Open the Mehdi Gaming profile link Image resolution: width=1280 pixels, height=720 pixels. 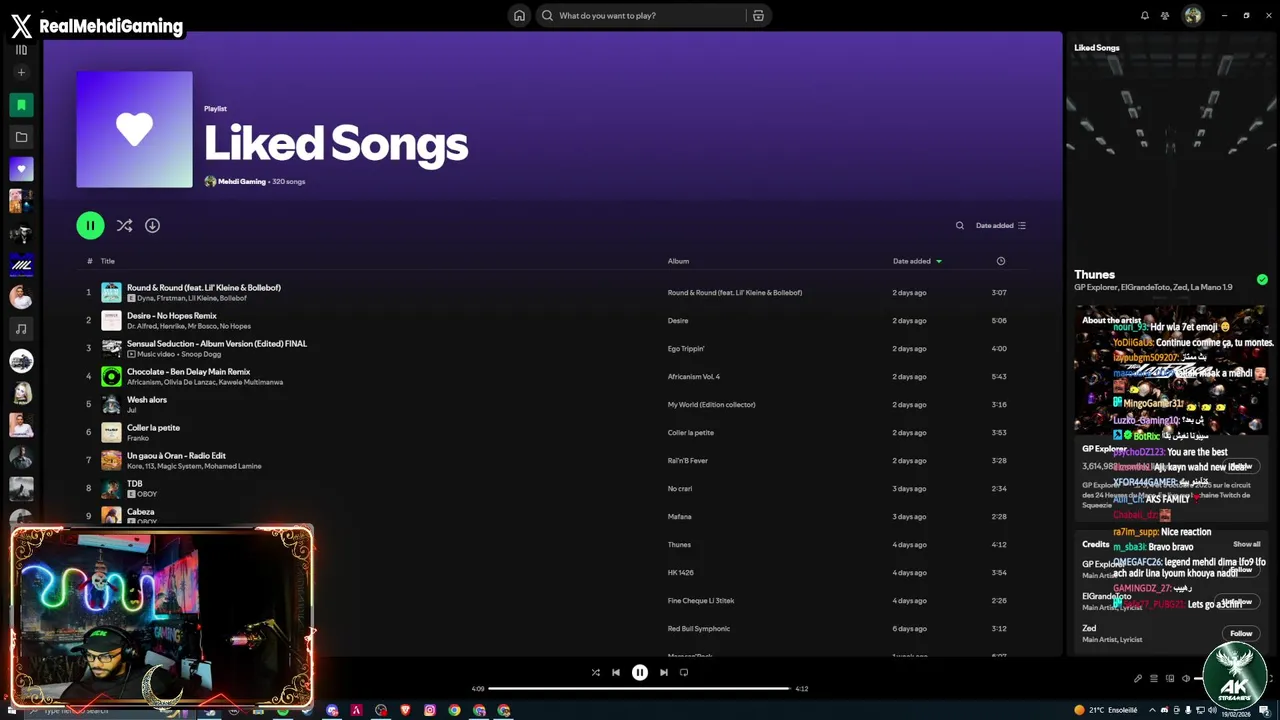(241, 181)
